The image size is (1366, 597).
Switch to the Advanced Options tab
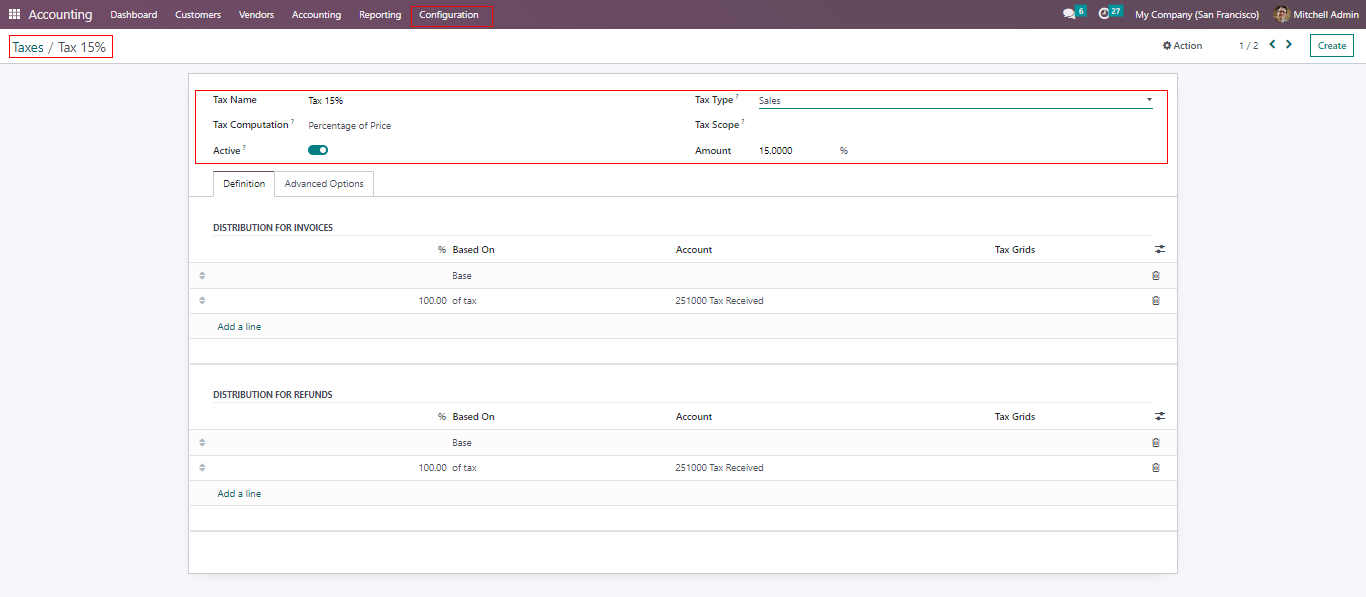[324, 184]
